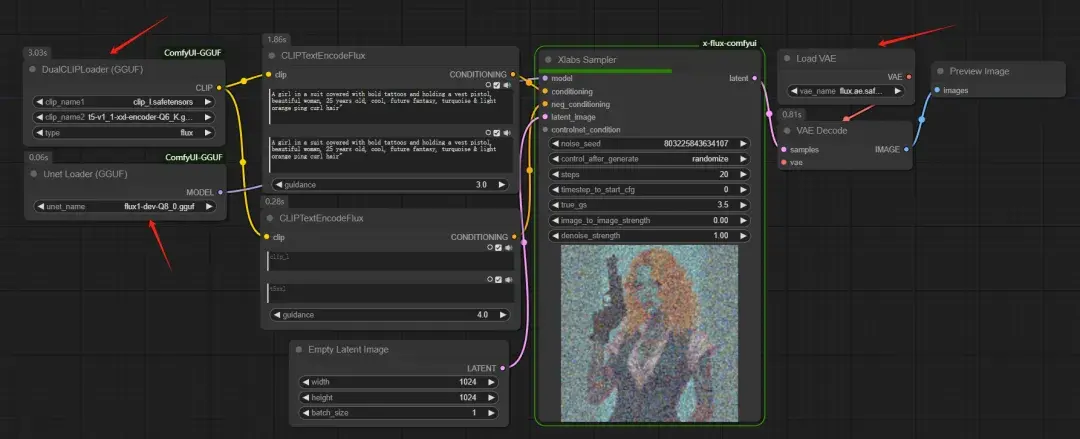1080x439 pixels.
Task: Toggle the checkbox above the first prompt text
Action: click(497, 85)
